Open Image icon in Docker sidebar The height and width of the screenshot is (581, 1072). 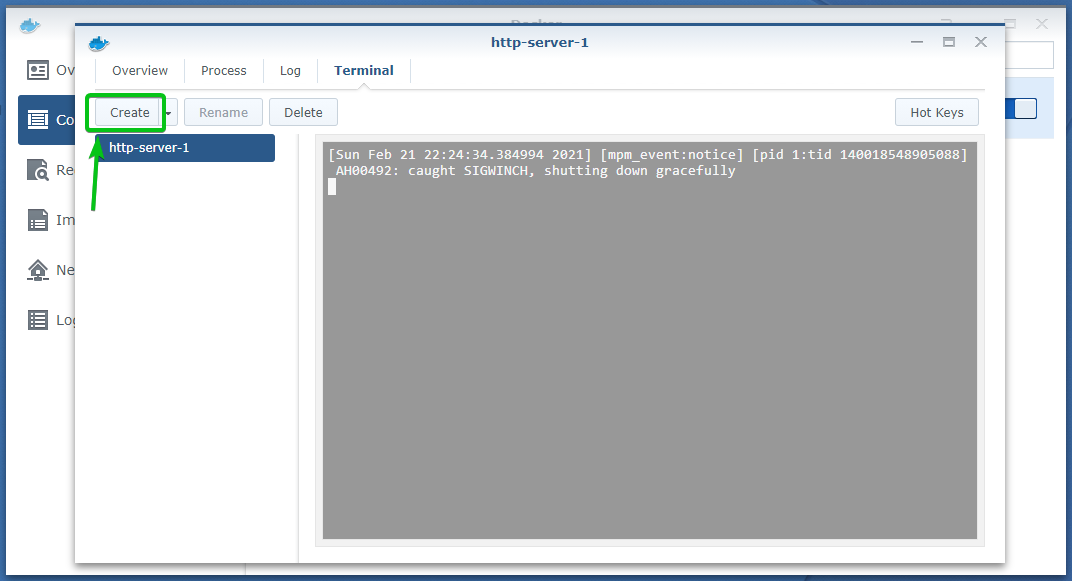point(38,220)
